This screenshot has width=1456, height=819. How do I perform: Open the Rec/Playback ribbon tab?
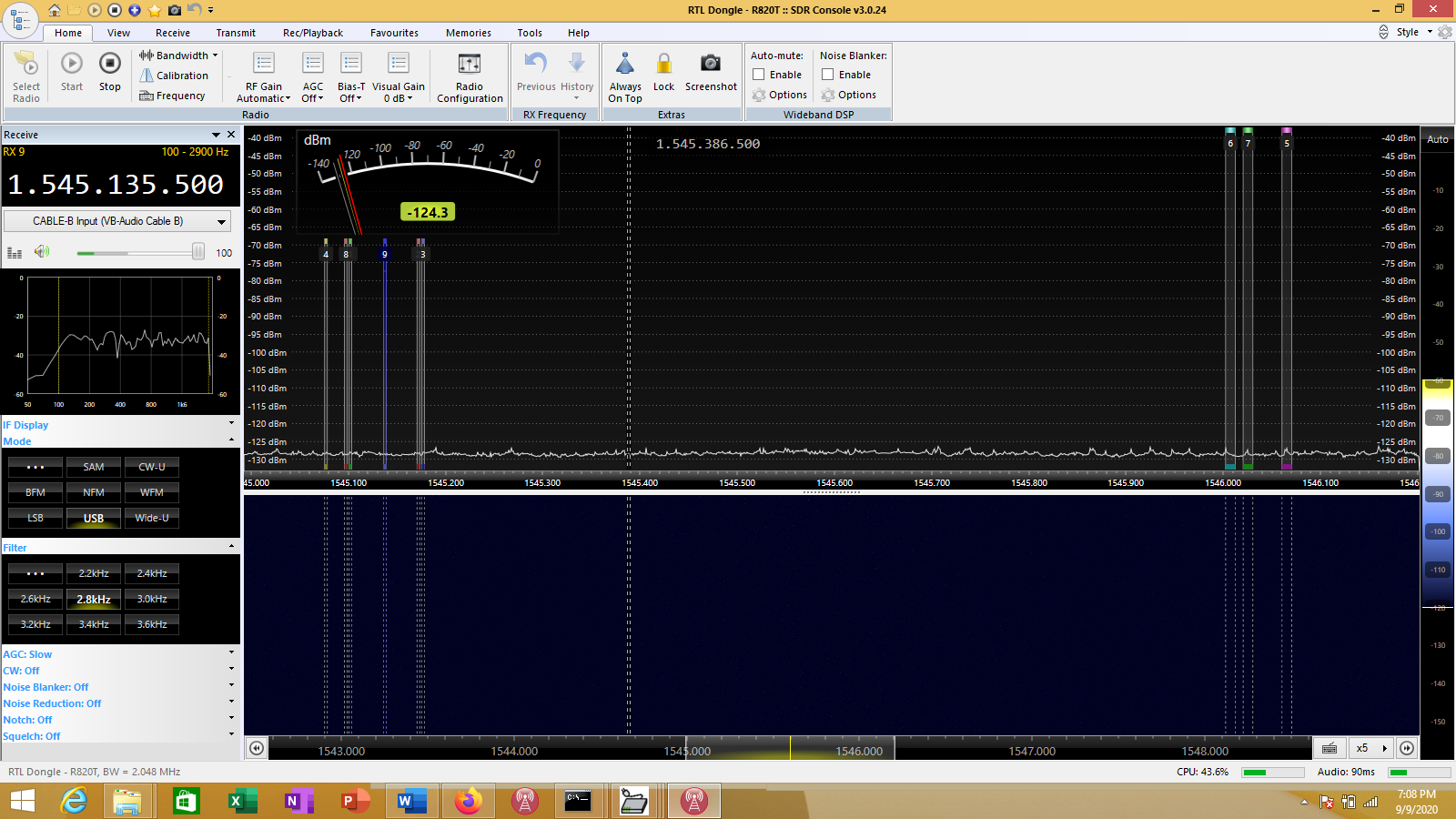(312, 33)
